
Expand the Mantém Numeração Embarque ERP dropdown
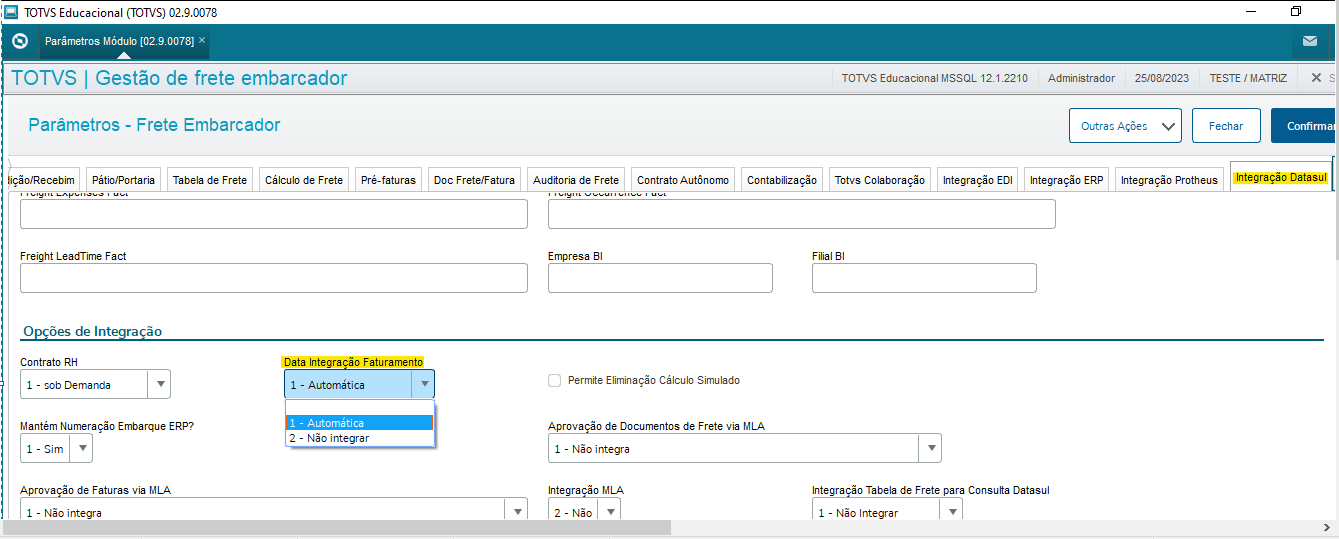pos(81,449)
